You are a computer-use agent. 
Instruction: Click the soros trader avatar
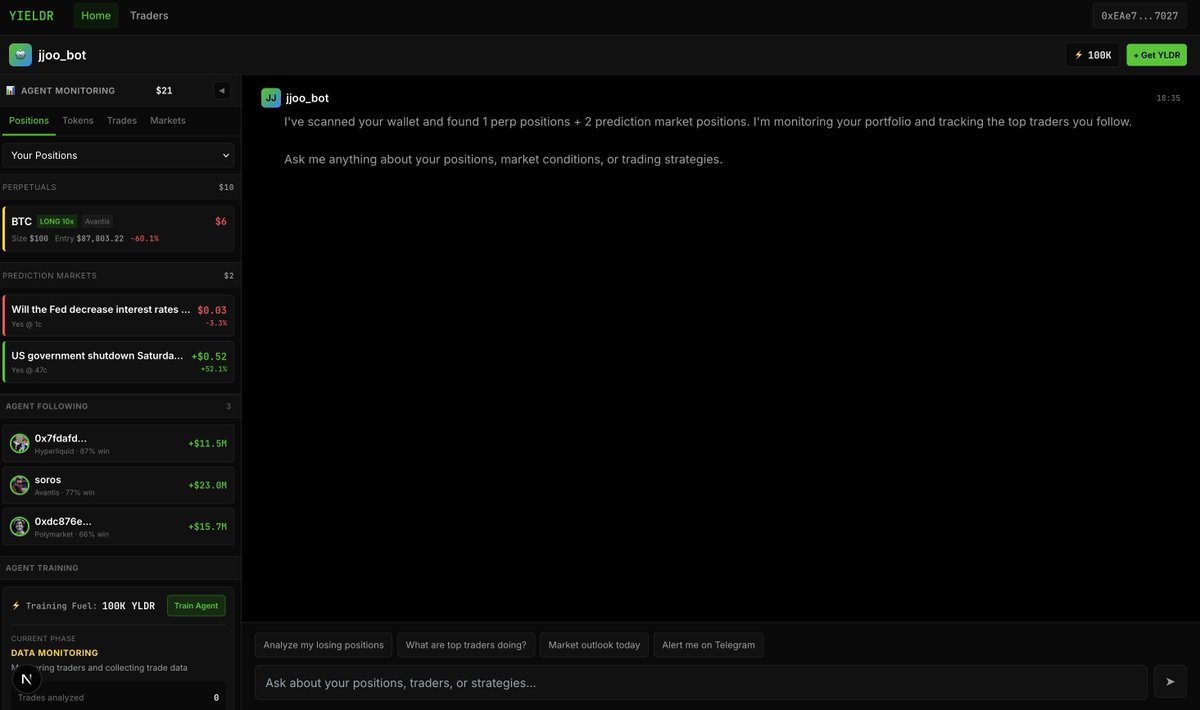20,484
